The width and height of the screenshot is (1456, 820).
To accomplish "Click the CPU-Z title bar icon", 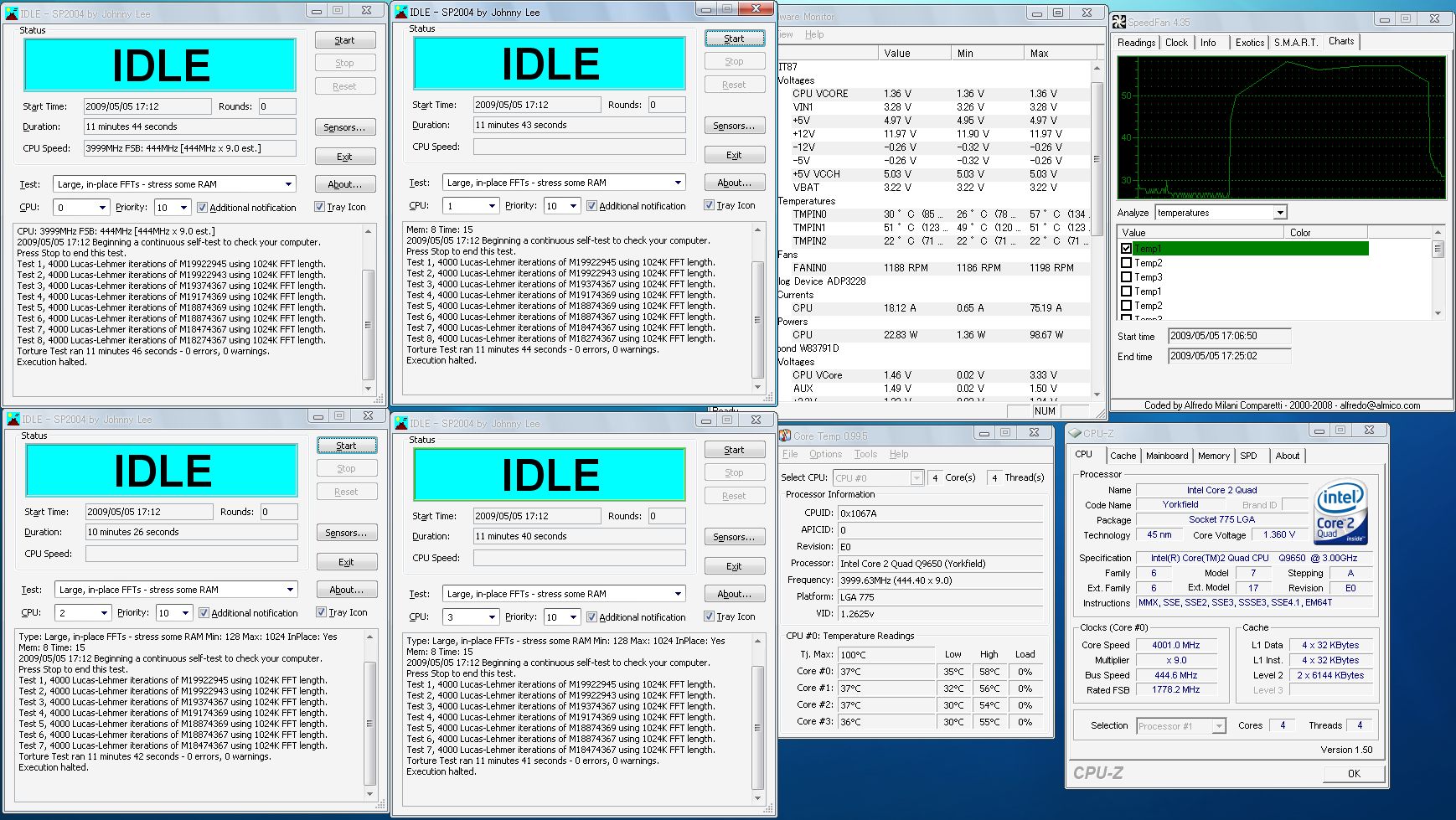I will click(1075, 433).
